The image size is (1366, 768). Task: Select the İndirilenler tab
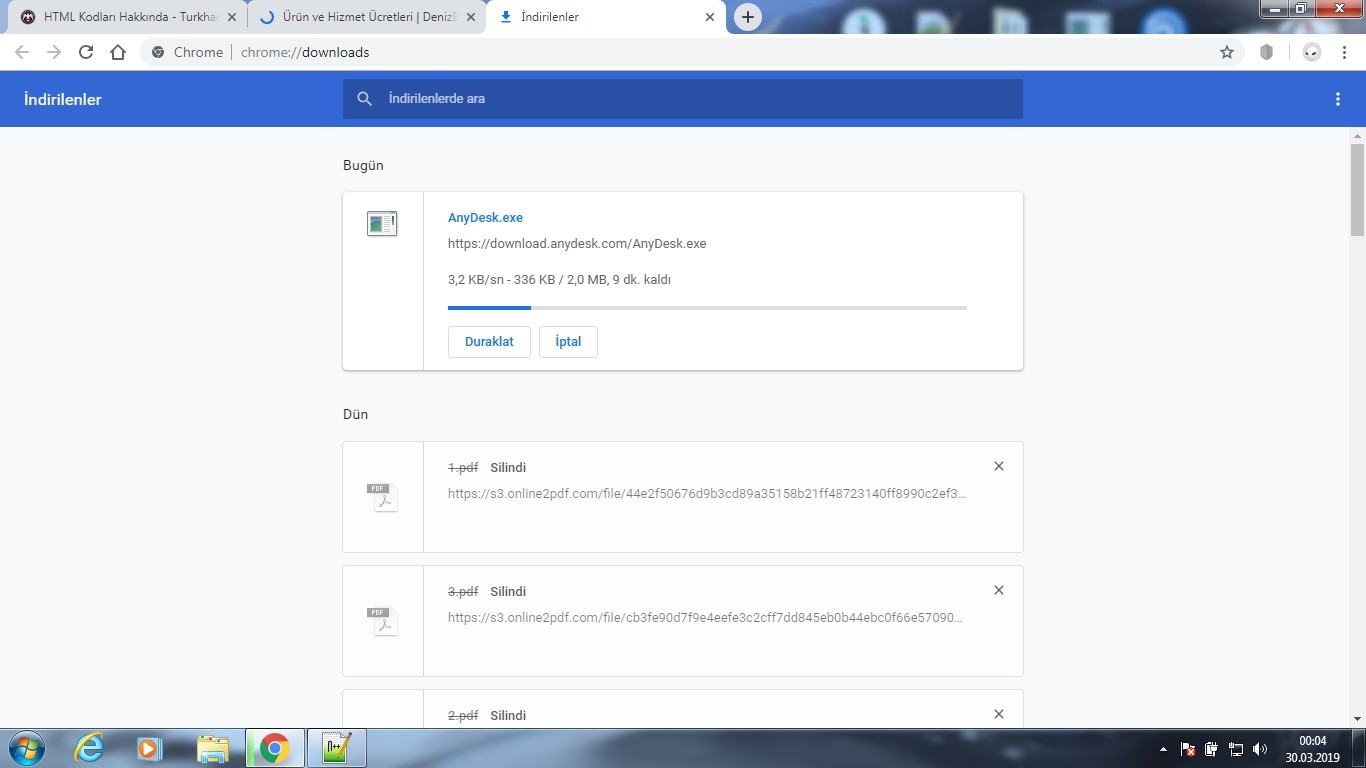pos(605,17)
